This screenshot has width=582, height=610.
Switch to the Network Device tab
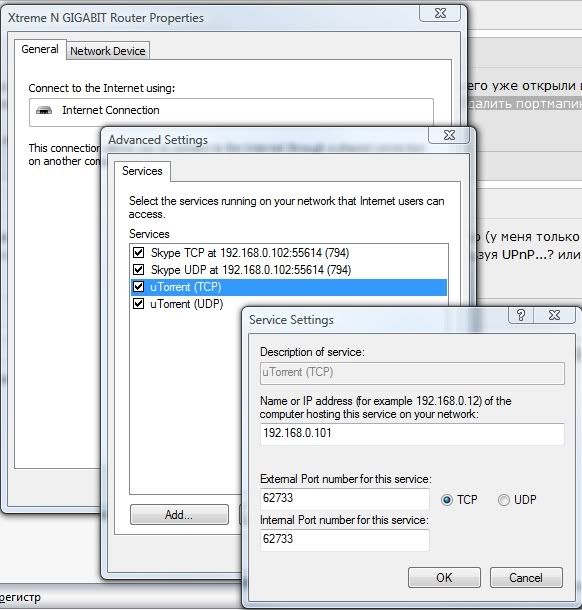click(x=108, y=51)
